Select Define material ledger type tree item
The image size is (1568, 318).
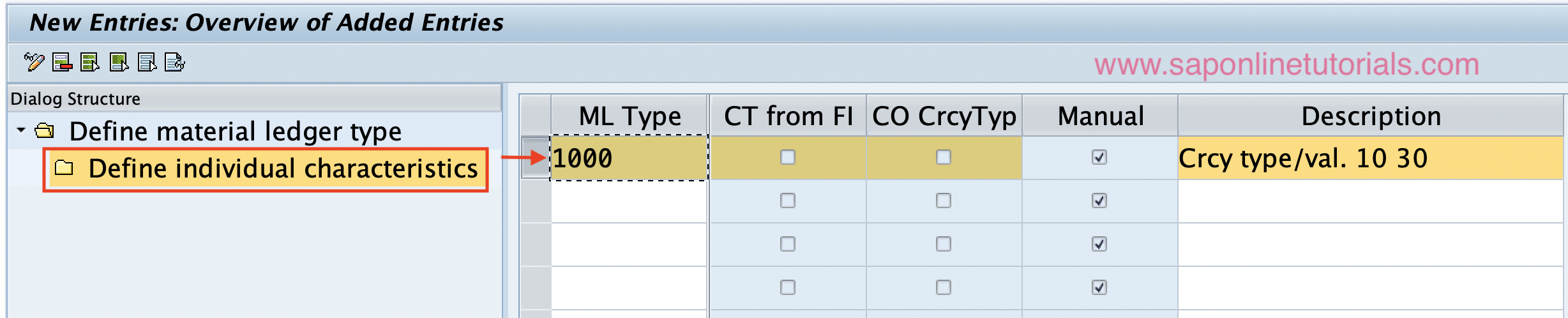[236, 132]
